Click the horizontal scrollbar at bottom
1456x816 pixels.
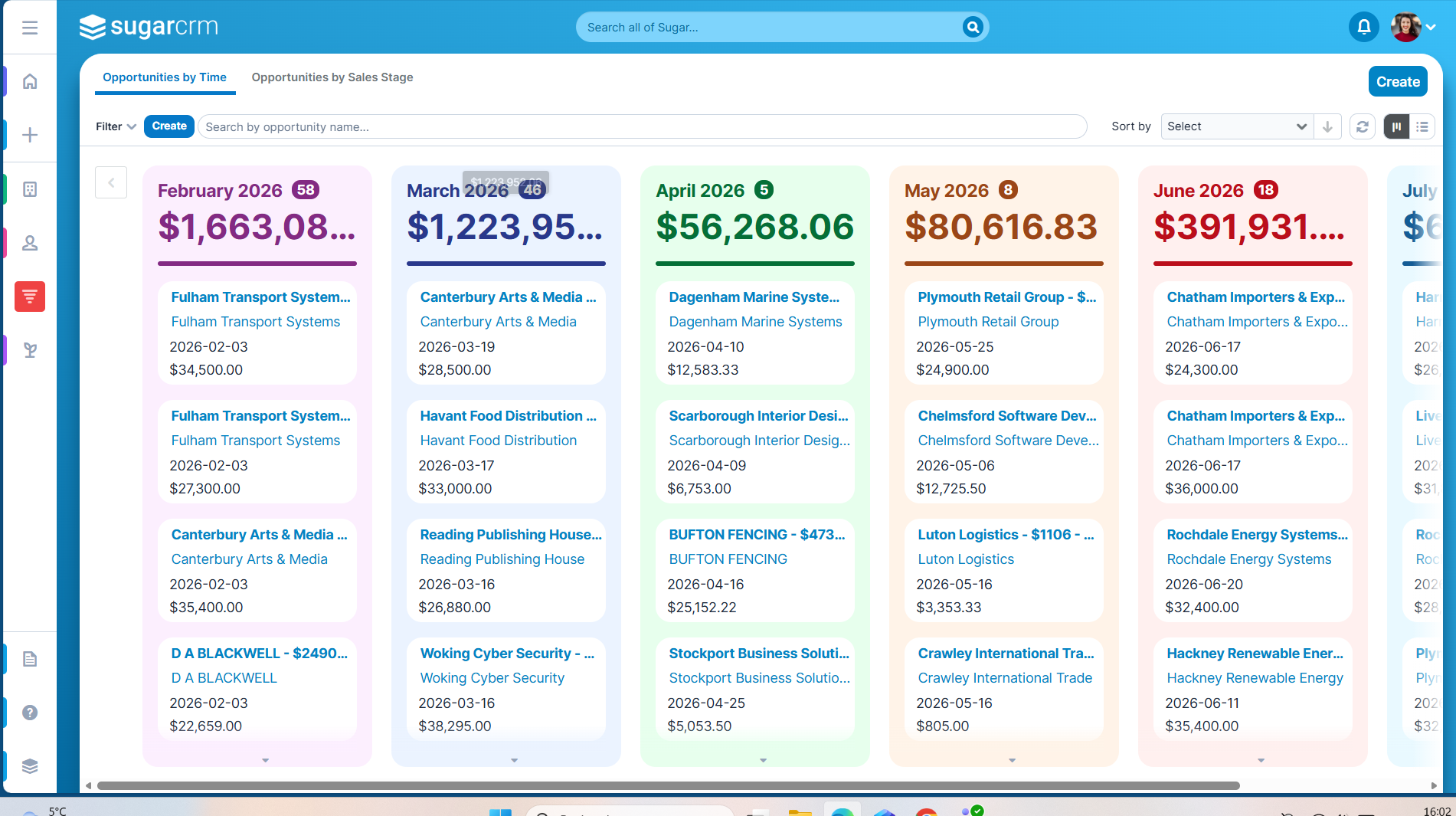tap(668, 785)
